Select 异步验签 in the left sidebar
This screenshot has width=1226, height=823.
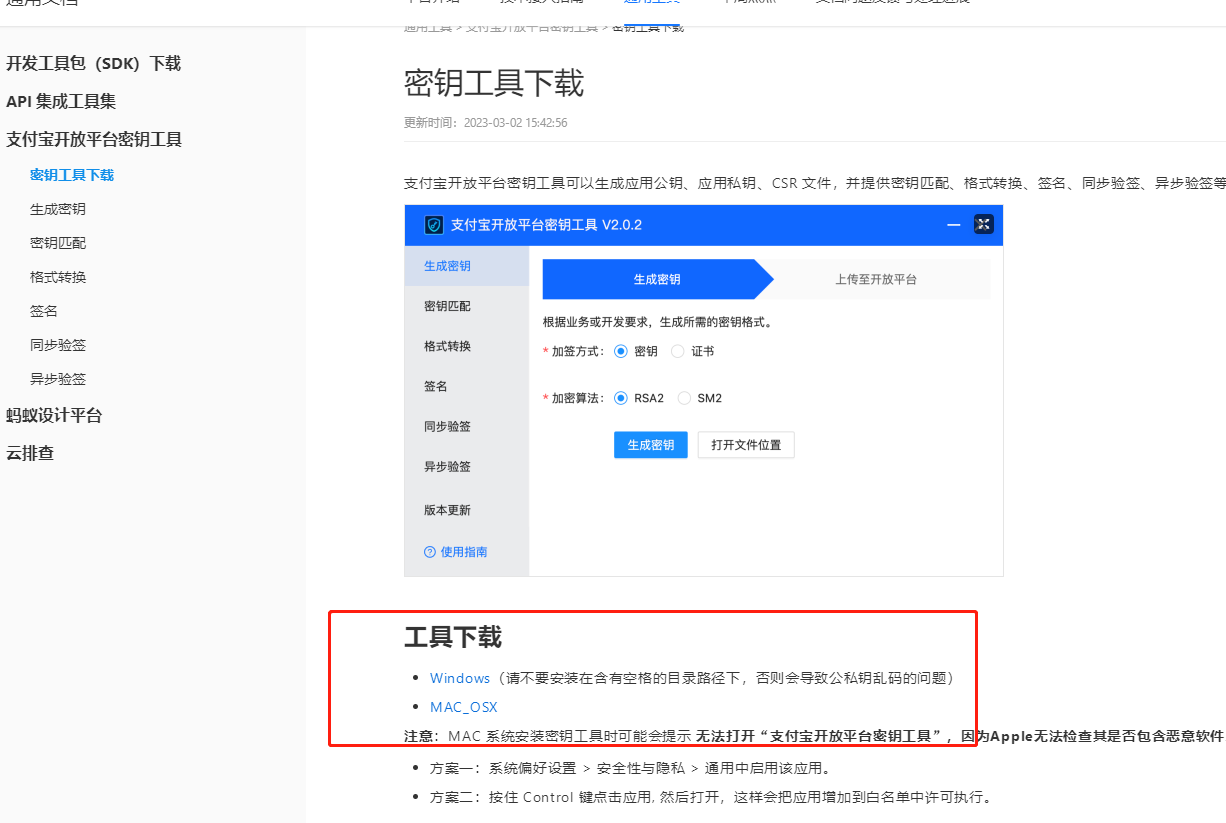59,378
